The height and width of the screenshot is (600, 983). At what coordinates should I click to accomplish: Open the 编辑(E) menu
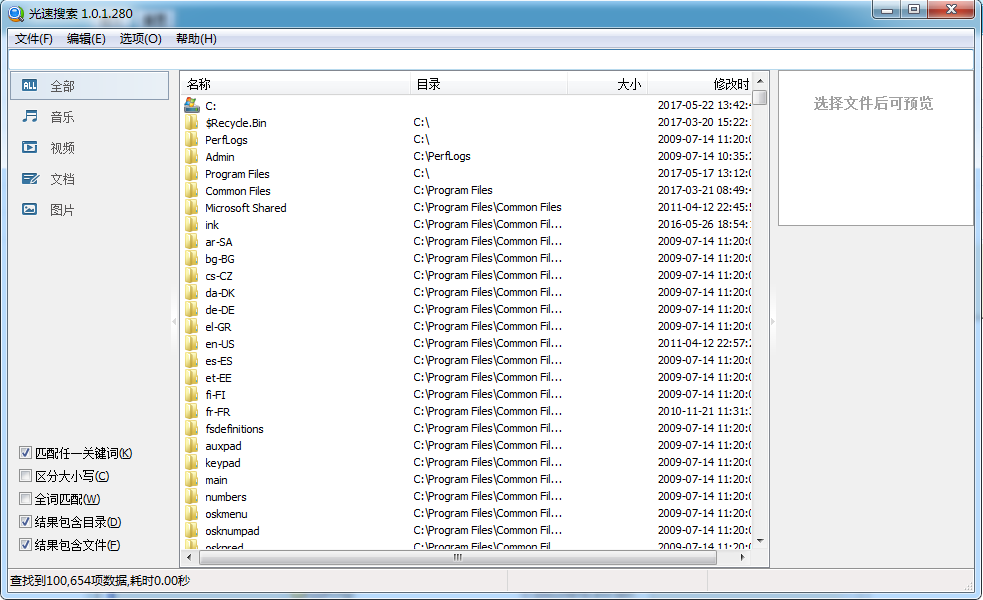coord(86,39)
